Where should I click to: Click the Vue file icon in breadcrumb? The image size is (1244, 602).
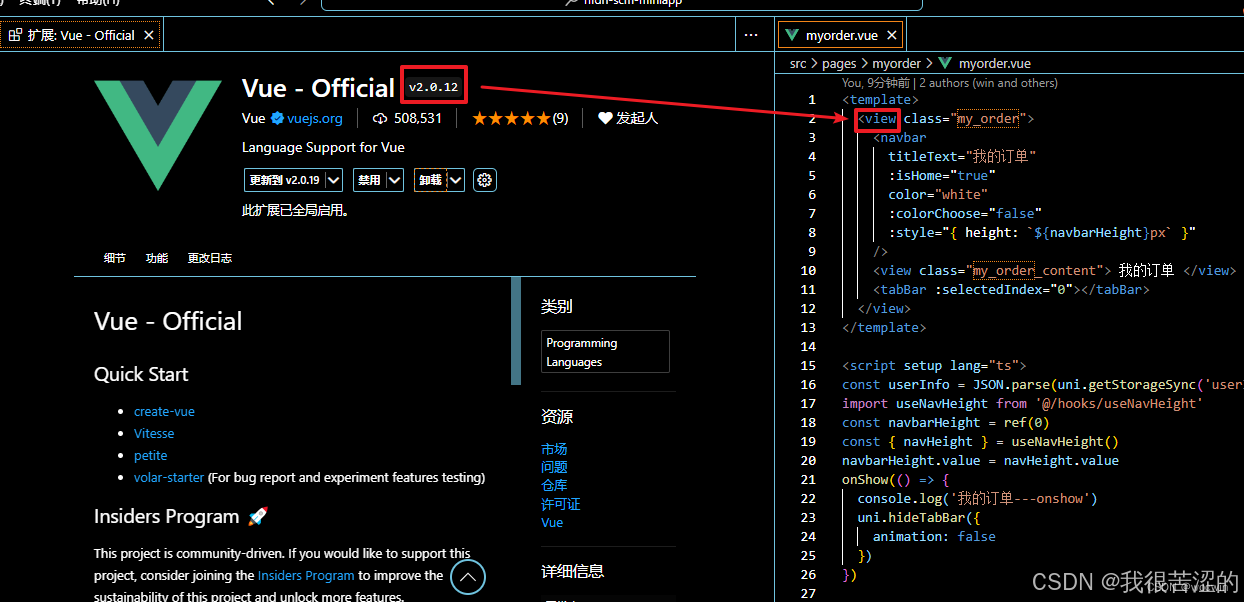944,63
